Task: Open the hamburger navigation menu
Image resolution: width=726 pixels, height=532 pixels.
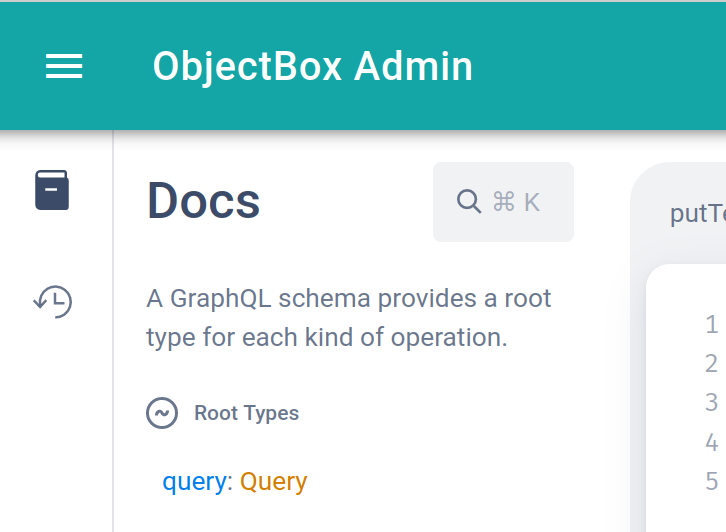Action: [64, 66]
